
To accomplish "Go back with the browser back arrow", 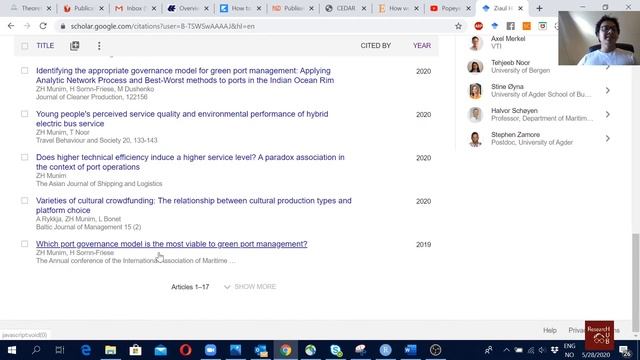I will click(11, 26).
